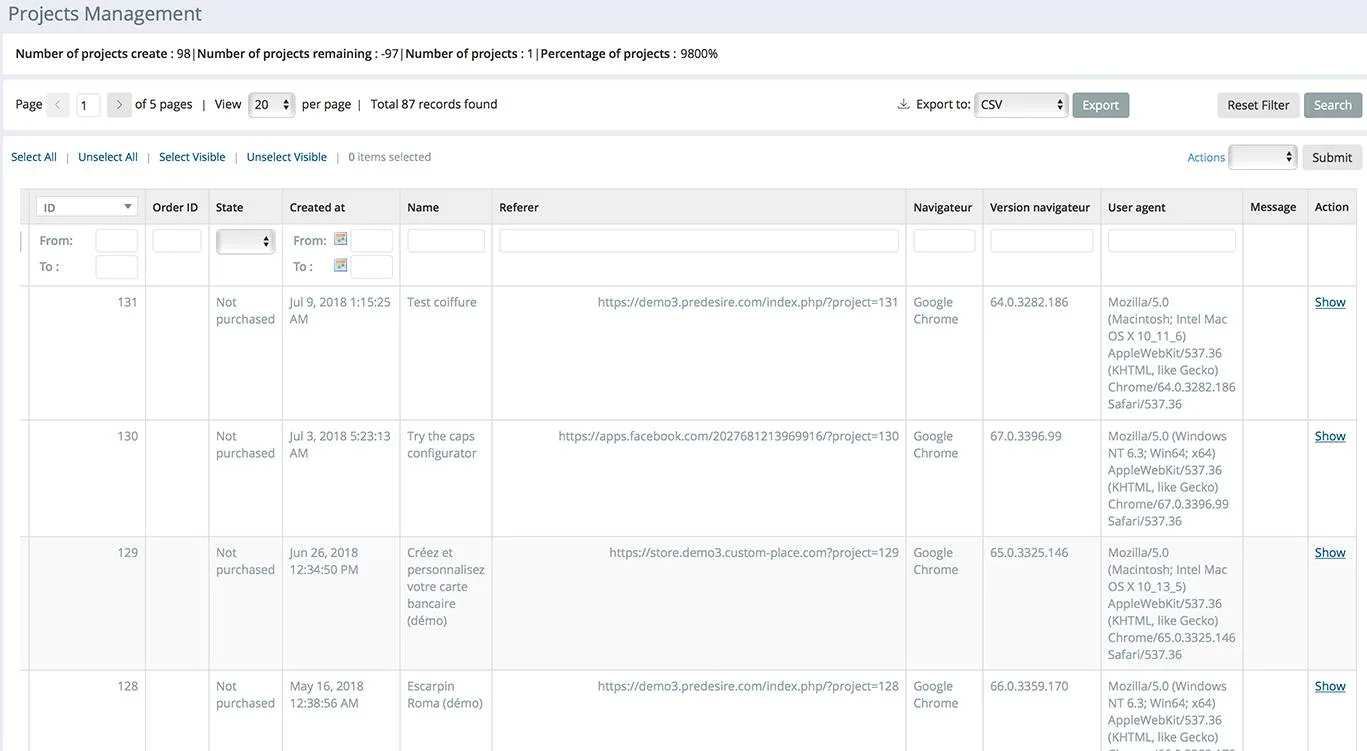Focus the Referer filter field
Screen dimensions: 1367x751
[x=699, y=240]
